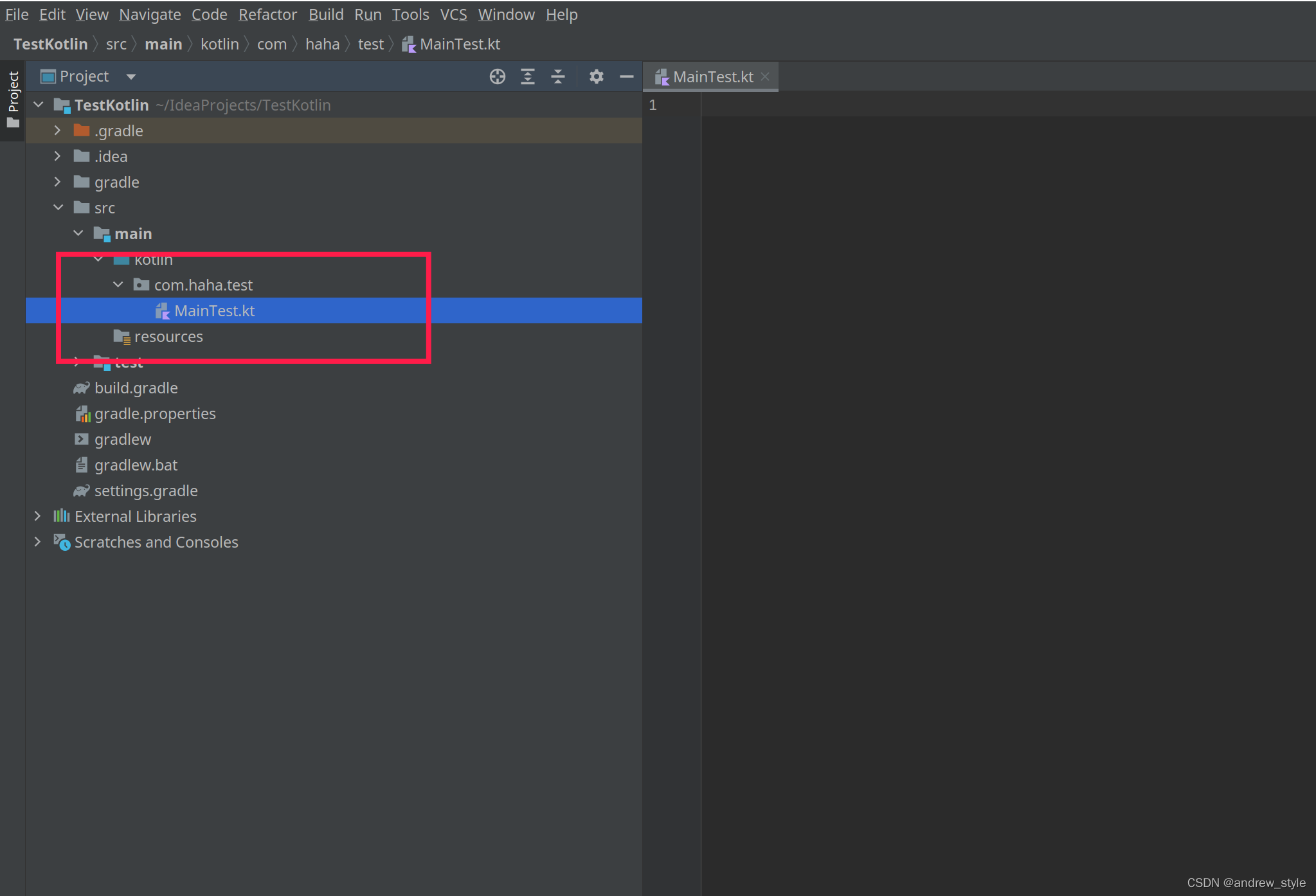Open the VCS menu
Image resolution: width=1316 pixels, height=896 pixels.
[x=453, y=14]
